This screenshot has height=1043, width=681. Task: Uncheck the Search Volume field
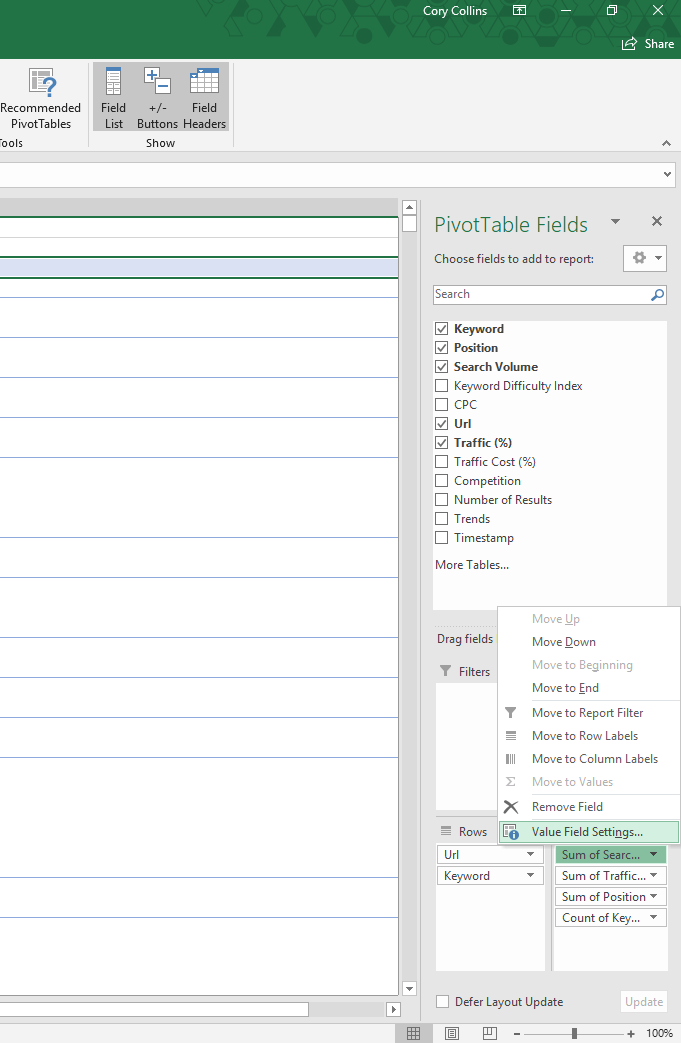[x=442, y=367]
